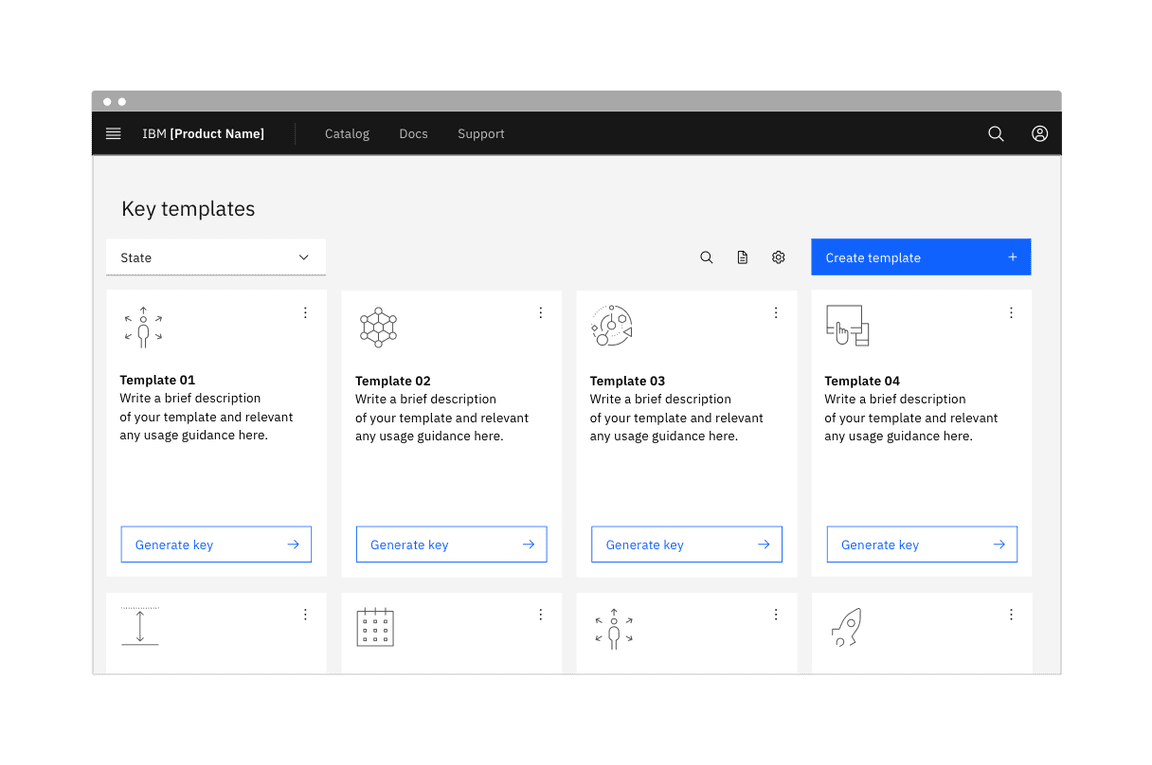Generate key for Template 04

921,545
